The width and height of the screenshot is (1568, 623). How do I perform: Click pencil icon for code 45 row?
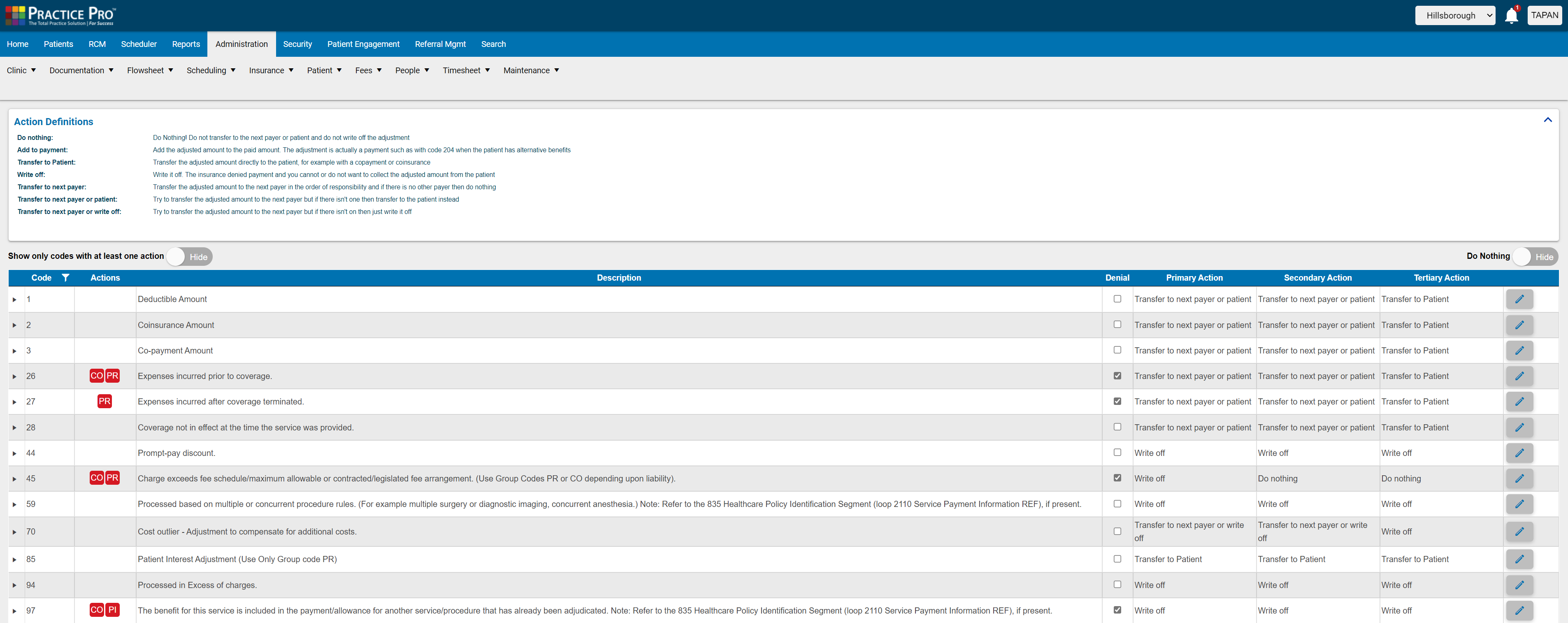coord(1519,479)
